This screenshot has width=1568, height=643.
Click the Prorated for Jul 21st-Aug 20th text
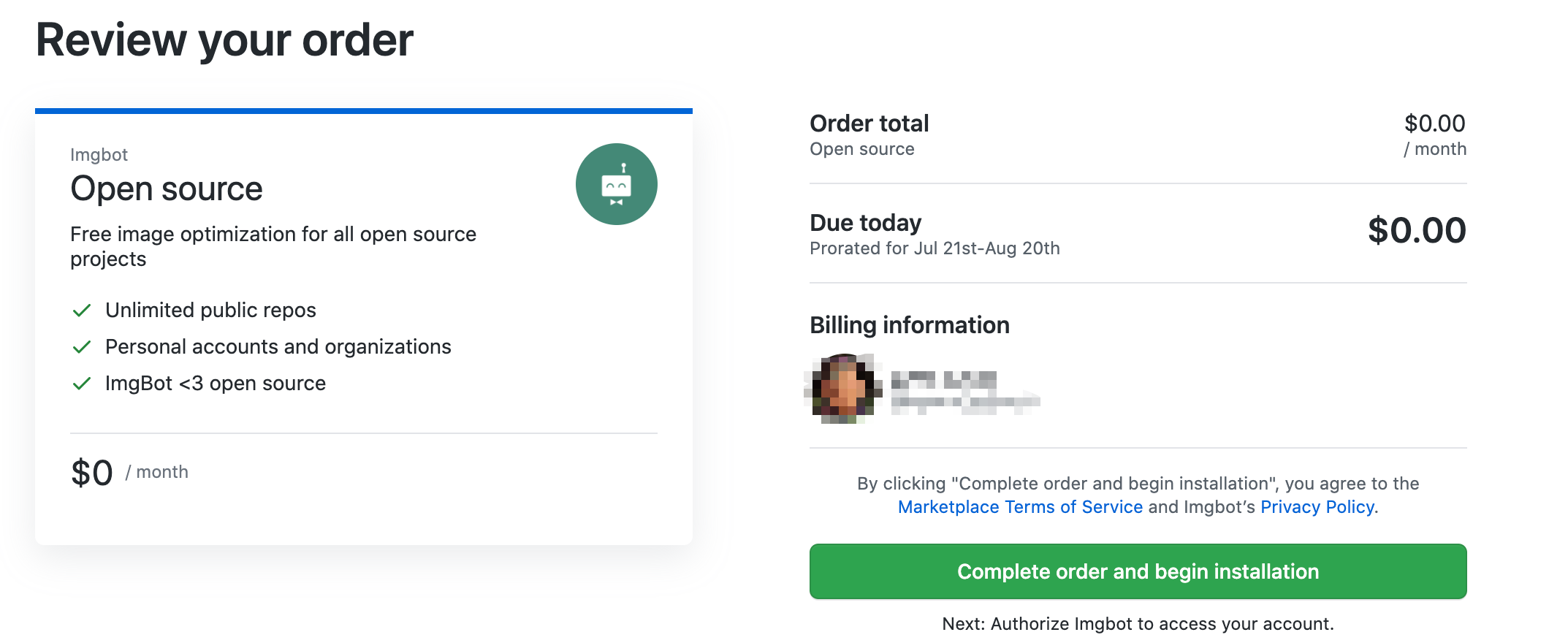pos(935,248)
